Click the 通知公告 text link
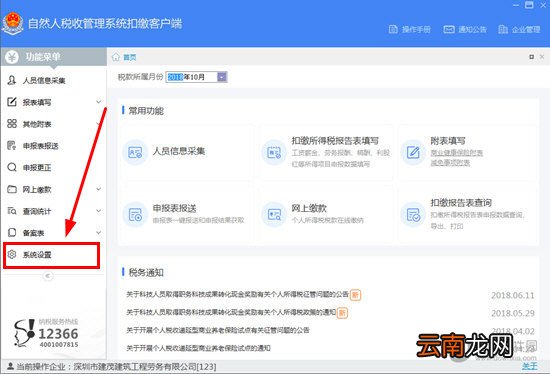Viewport: 550px width, 374px height. pyautogui.click(x=472, y=29)
